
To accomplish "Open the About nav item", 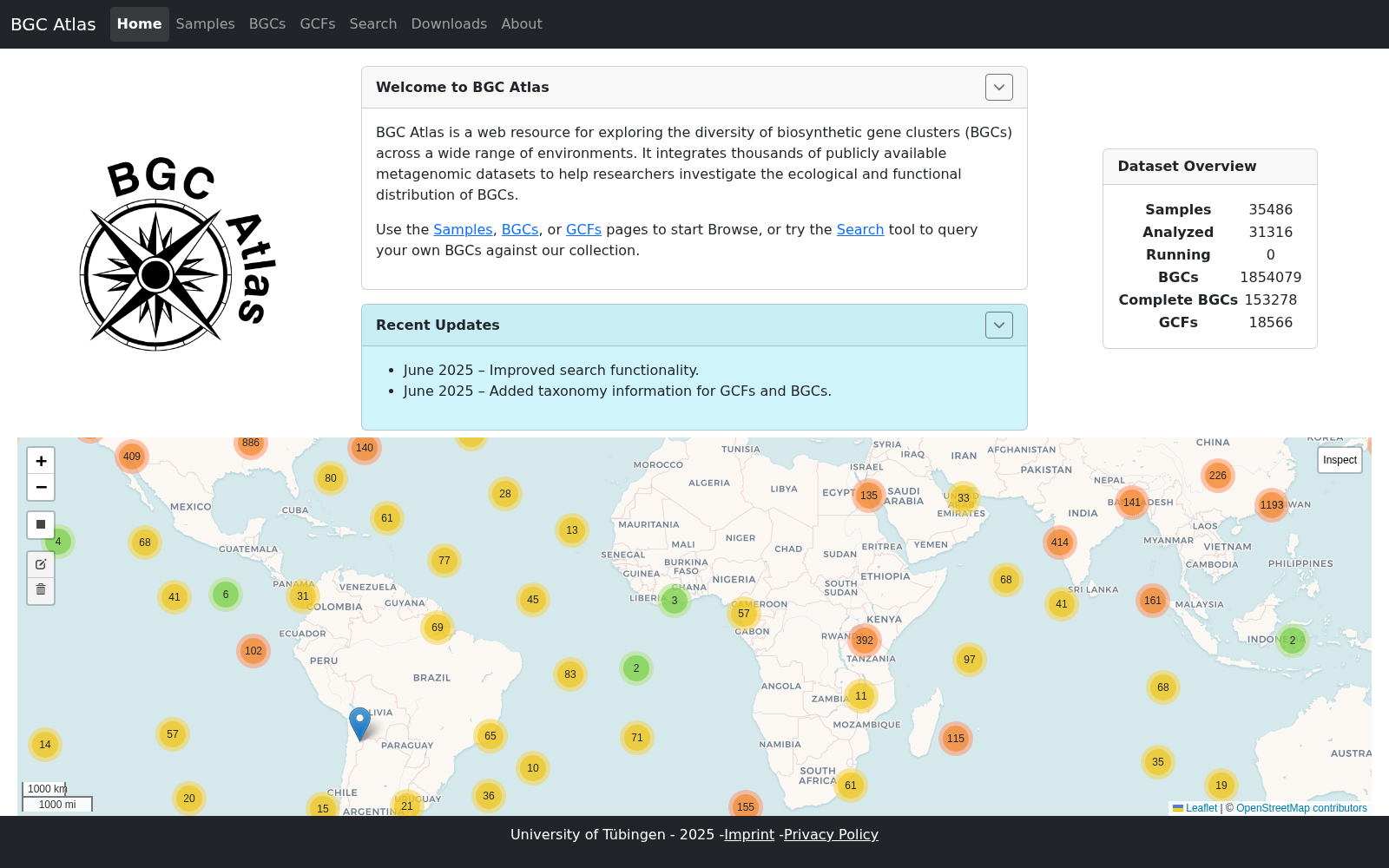I will [x=522, y=24].
